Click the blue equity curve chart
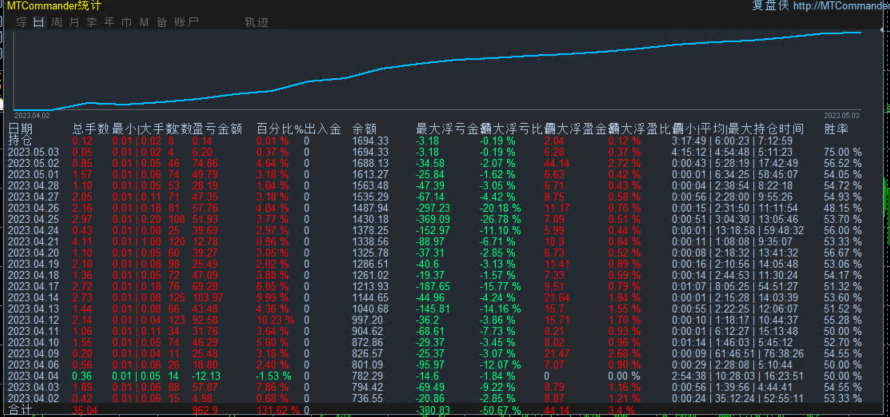Image resolution: width=890 pixels, height=417 pixels. (437, 71)
